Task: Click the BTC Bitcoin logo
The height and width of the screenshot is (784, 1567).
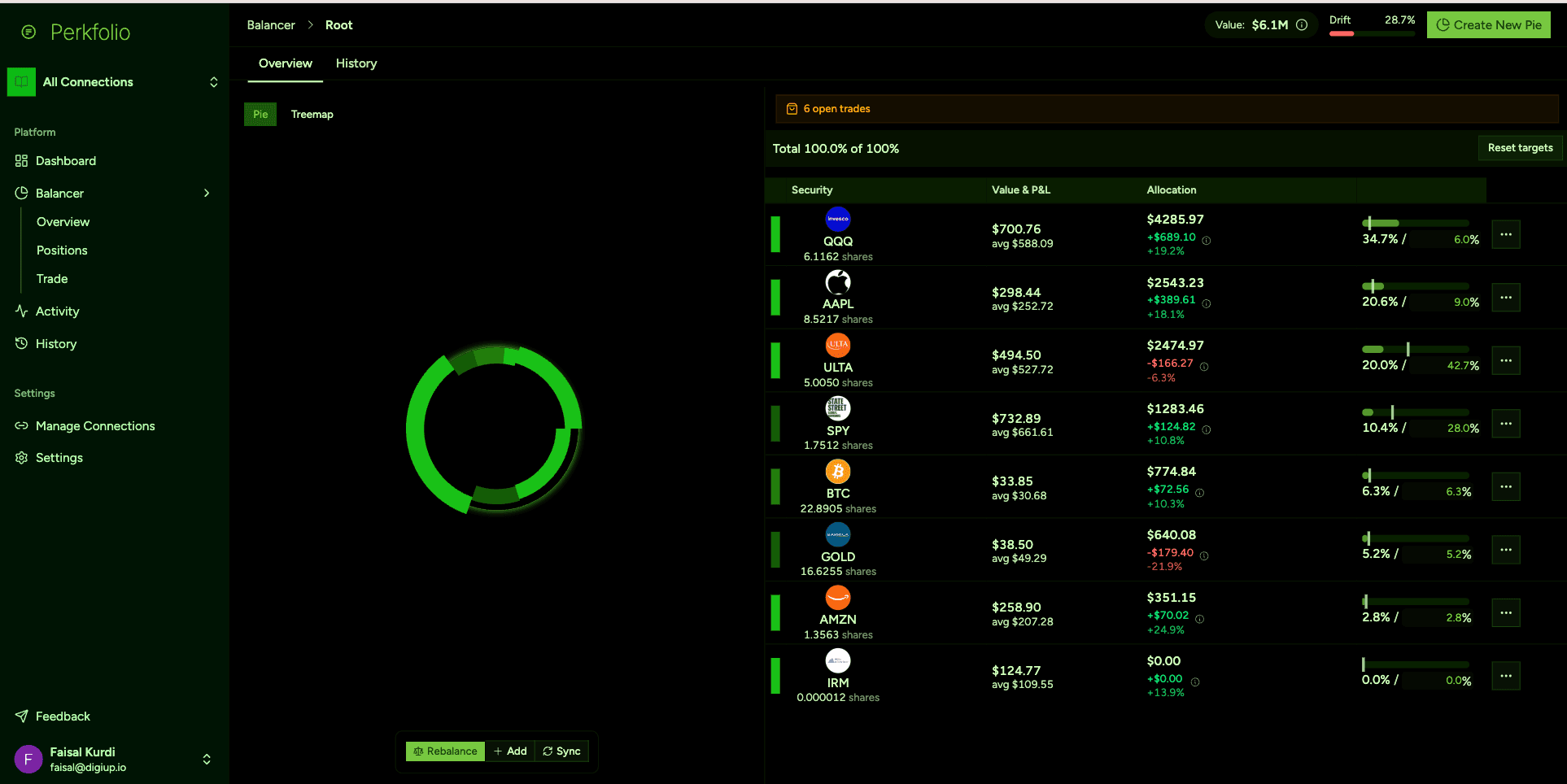Action: point(838,472)
